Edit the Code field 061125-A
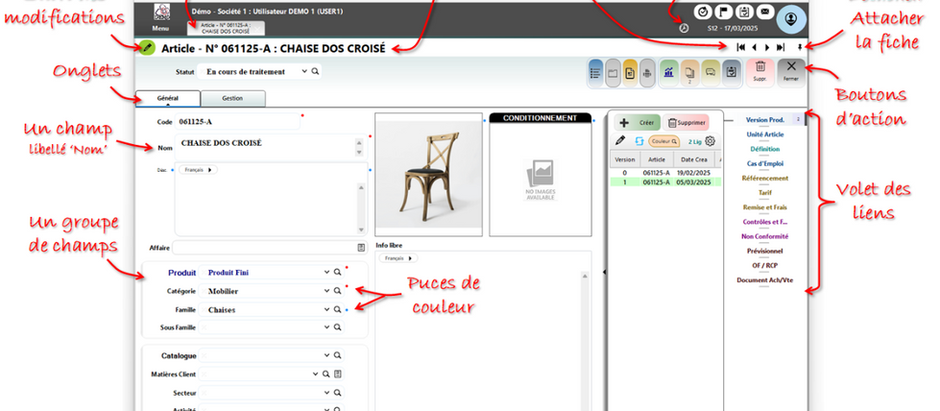Viewport: 940px width, 411px height. 237,122
